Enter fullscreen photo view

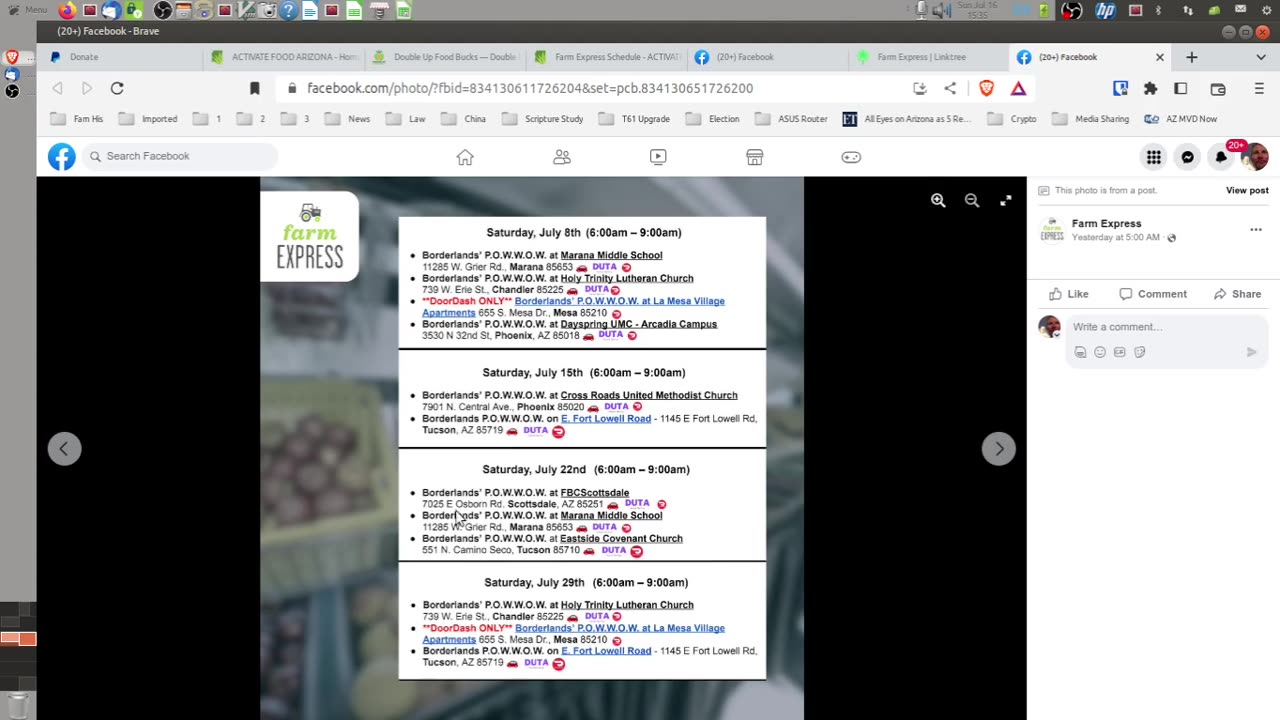[x=1006, y=200]
